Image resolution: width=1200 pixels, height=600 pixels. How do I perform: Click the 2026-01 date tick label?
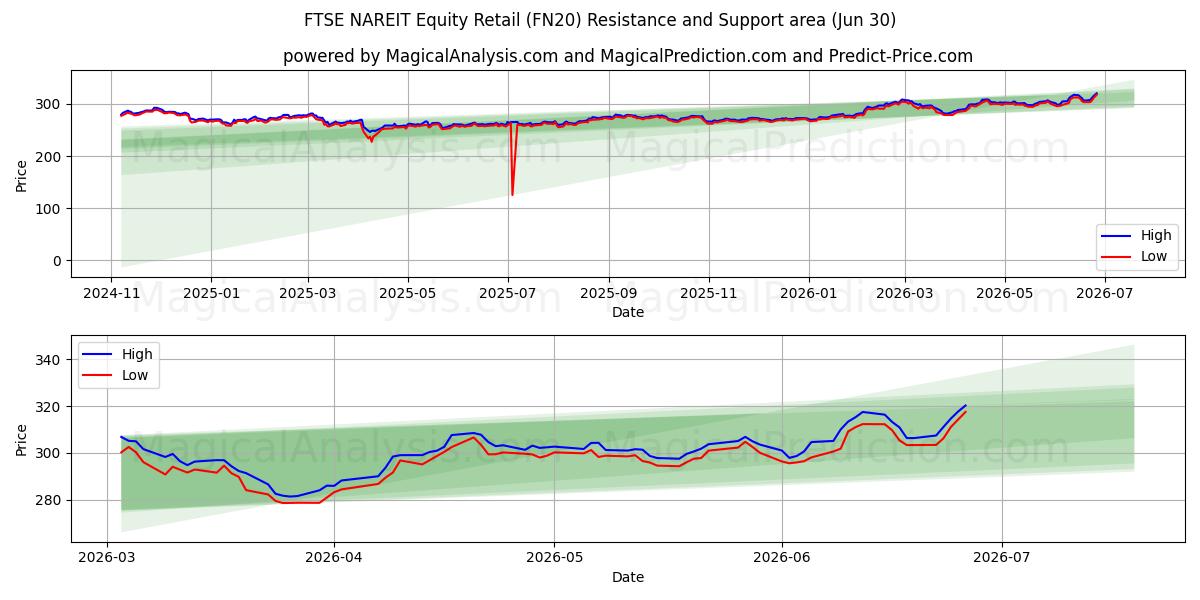coord(809,294)
